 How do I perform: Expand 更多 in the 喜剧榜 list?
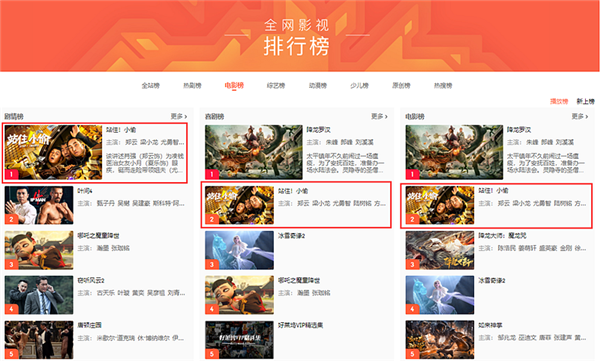click(x=379, y=116)
